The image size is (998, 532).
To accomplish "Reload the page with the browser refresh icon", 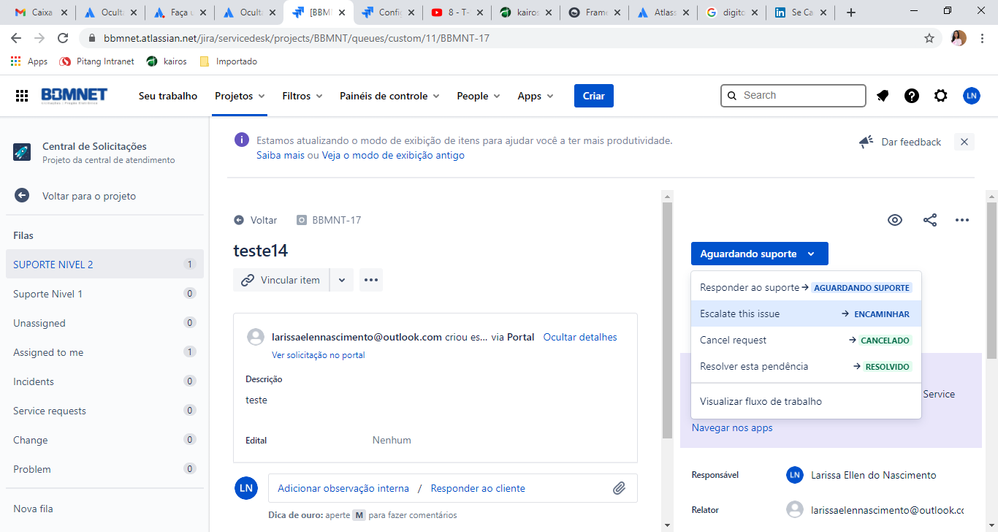I will click(x=62, y=38).
